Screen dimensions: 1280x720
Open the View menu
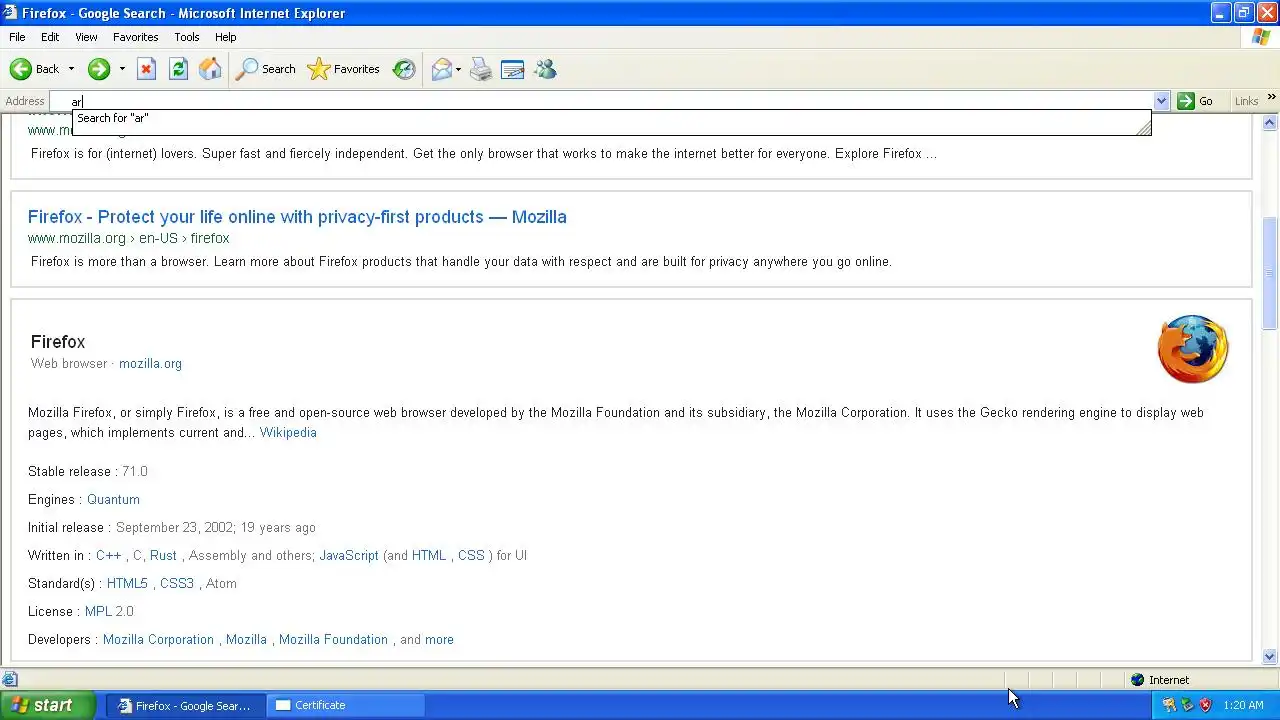86,37
